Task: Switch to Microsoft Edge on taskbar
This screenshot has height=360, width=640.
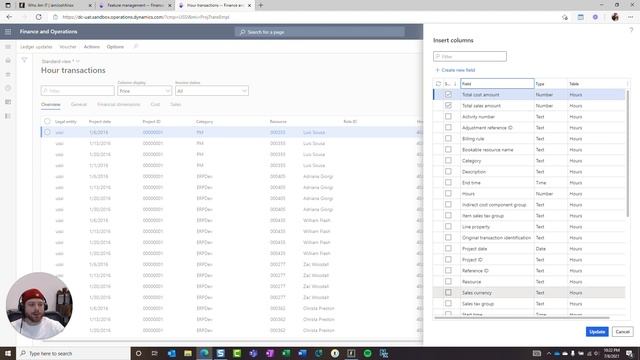Action: (204, 353)
